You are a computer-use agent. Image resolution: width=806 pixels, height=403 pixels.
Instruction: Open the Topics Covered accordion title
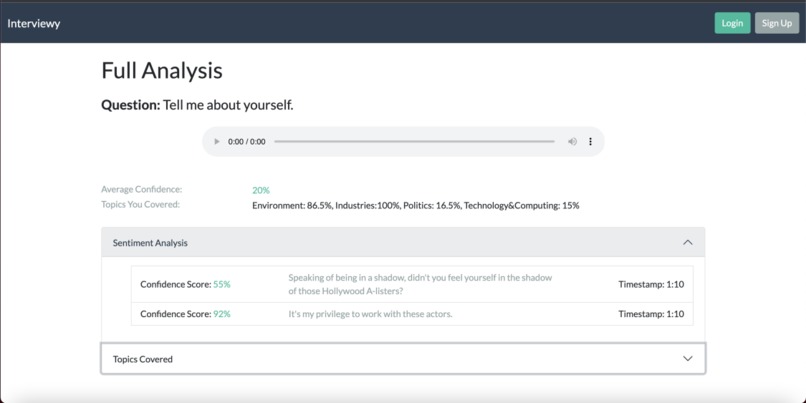(143, 359)
